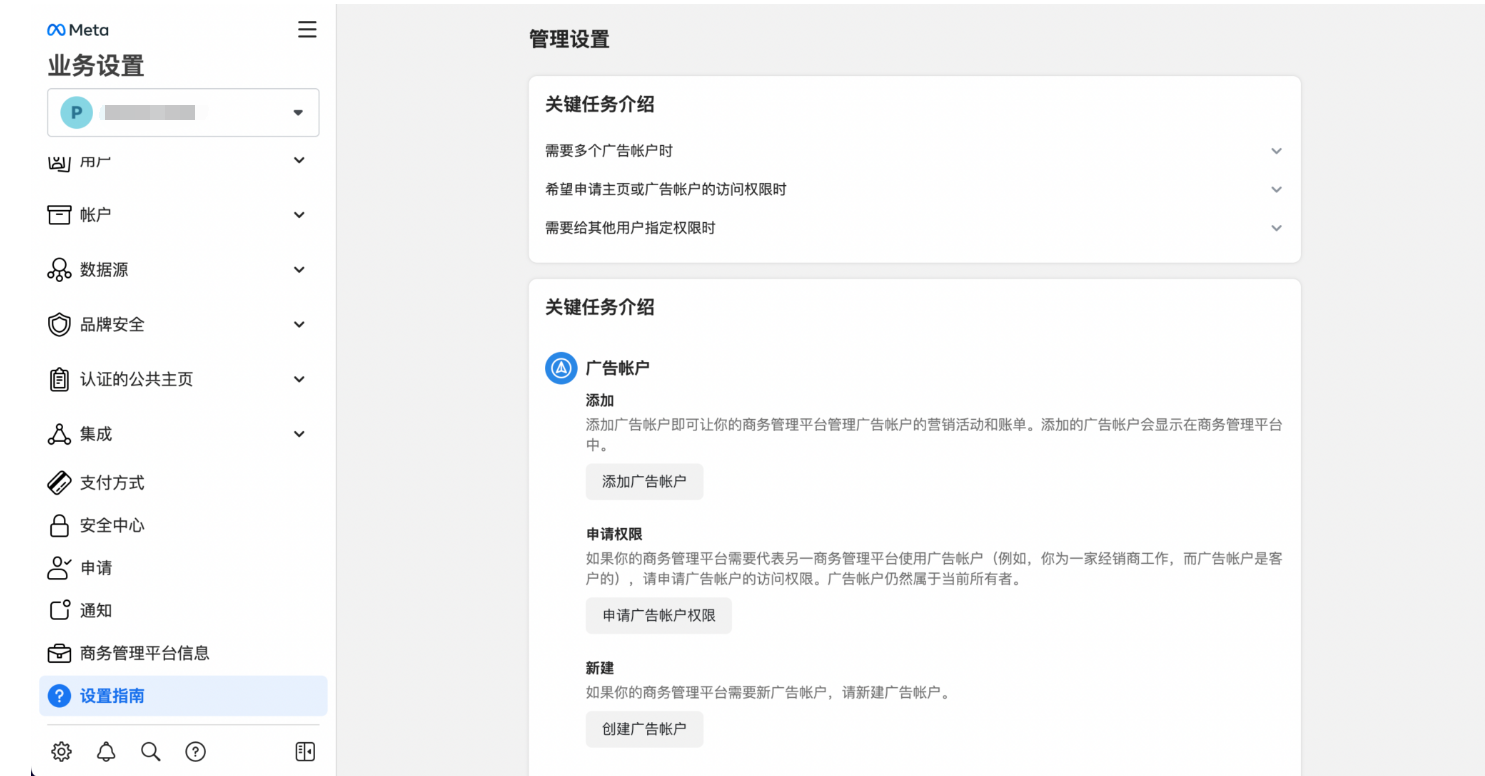Open help circle icon in bottom toolbar

pos(196,752)
